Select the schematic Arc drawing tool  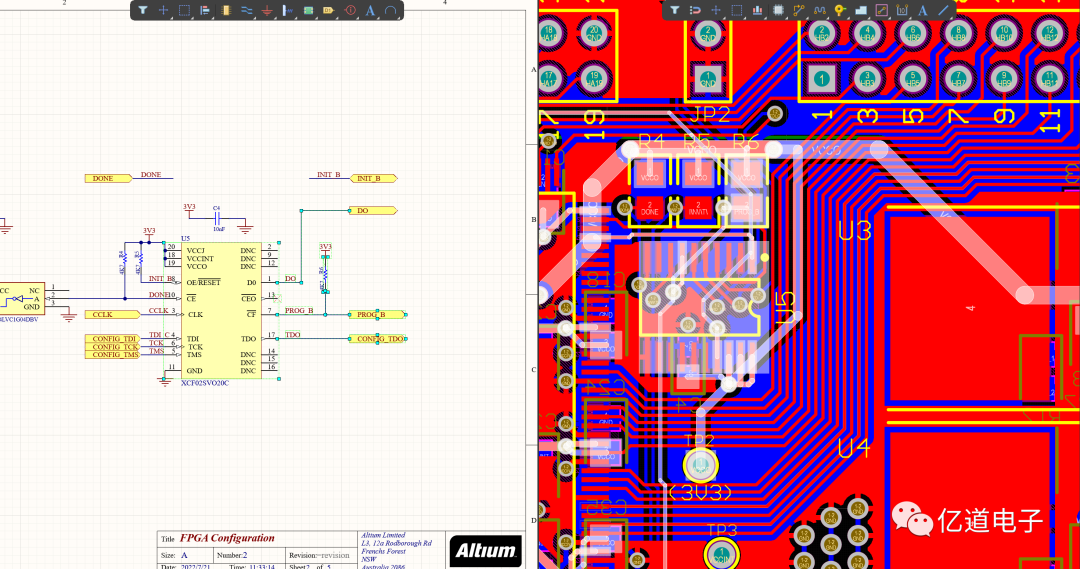click(x=391, y=10)
